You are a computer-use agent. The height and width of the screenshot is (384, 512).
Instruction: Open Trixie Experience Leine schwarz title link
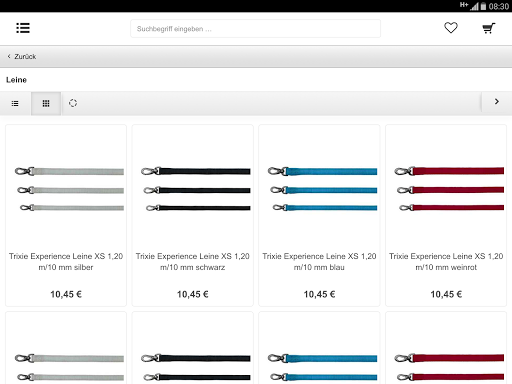pyautogui.click(x=193, y=262)
